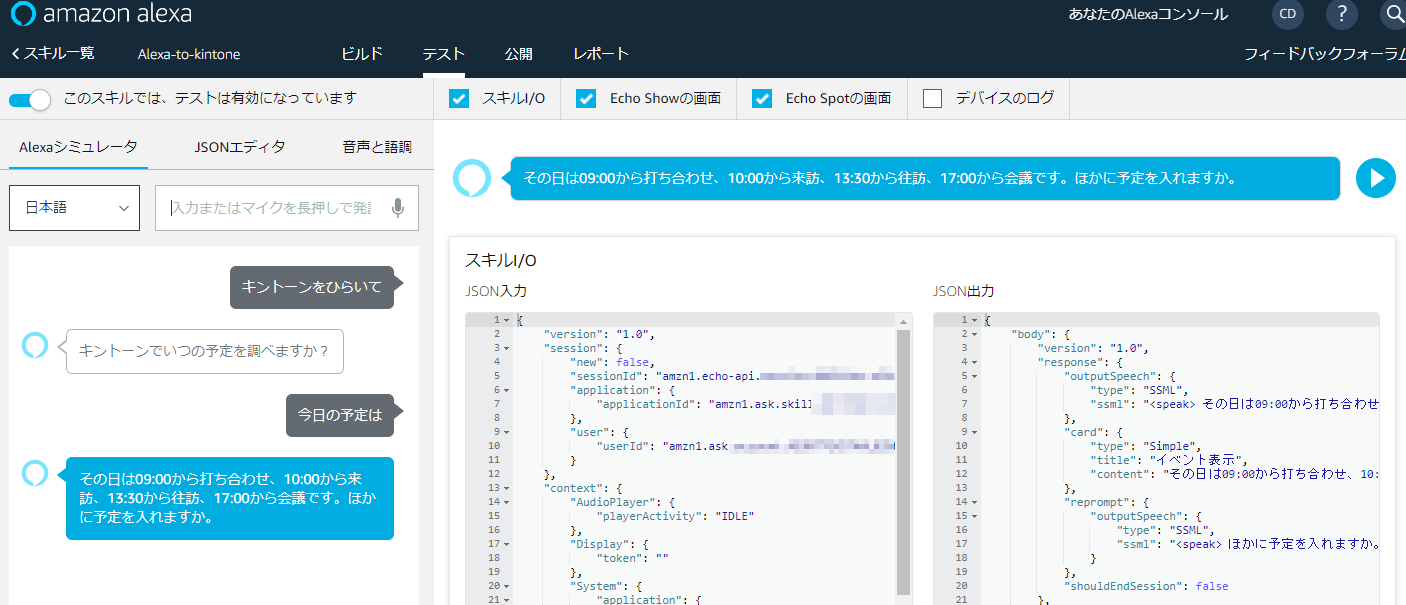The width and height of the screenshot is (1406, 605).
Task: Collapse the card fold arrow in JSON output
Action: (976, 432)
